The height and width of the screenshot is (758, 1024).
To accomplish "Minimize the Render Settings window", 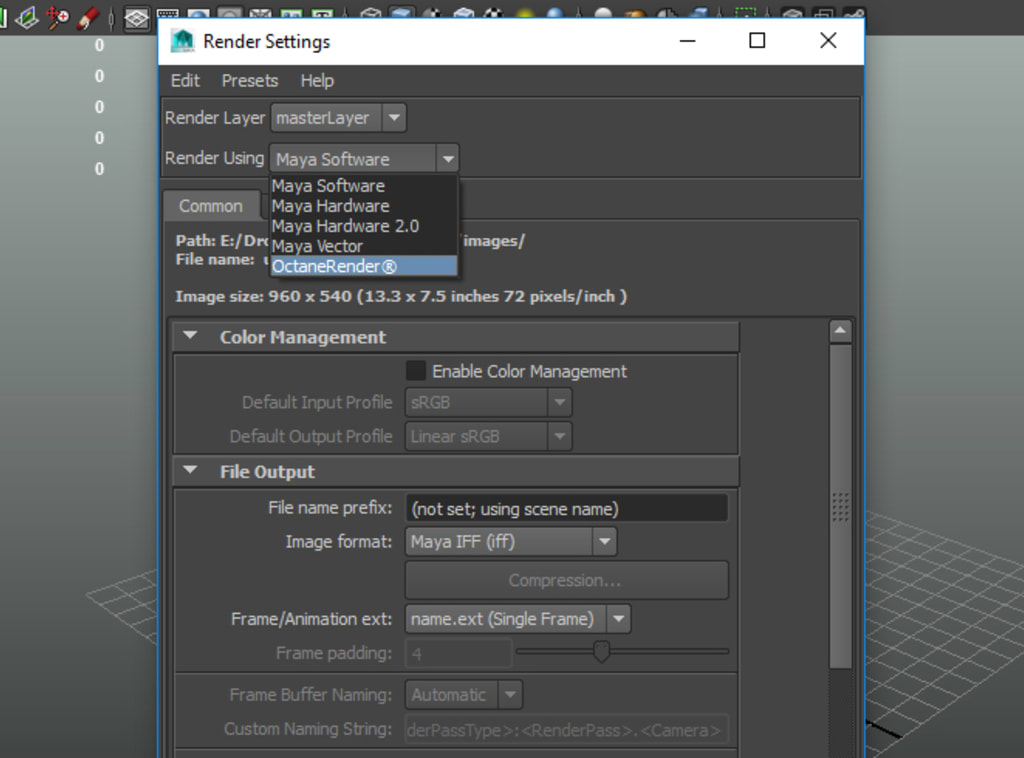I will [x=687, y=40].
